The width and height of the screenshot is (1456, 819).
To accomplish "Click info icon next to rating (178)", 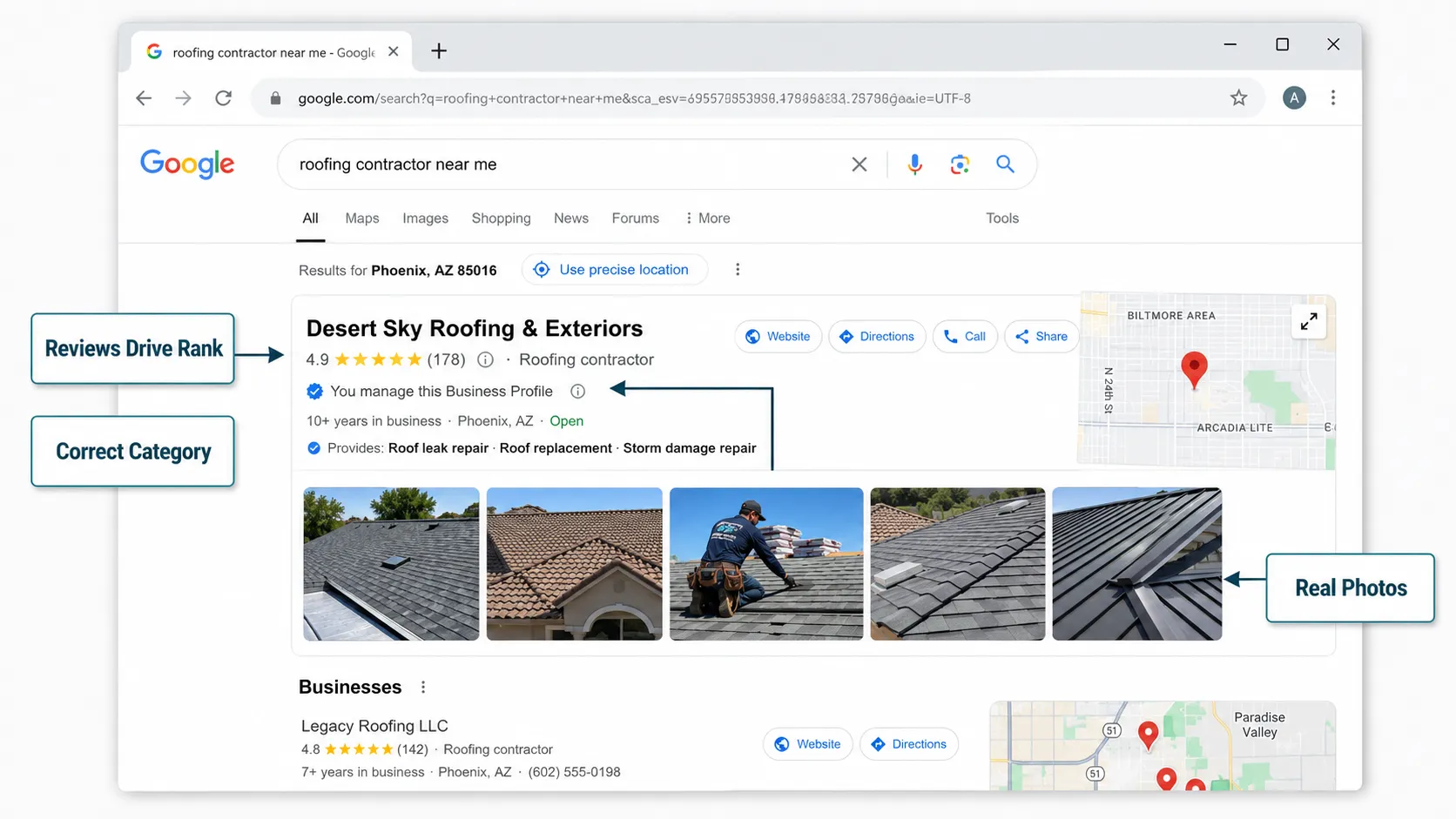I will [x=486, y=359].
